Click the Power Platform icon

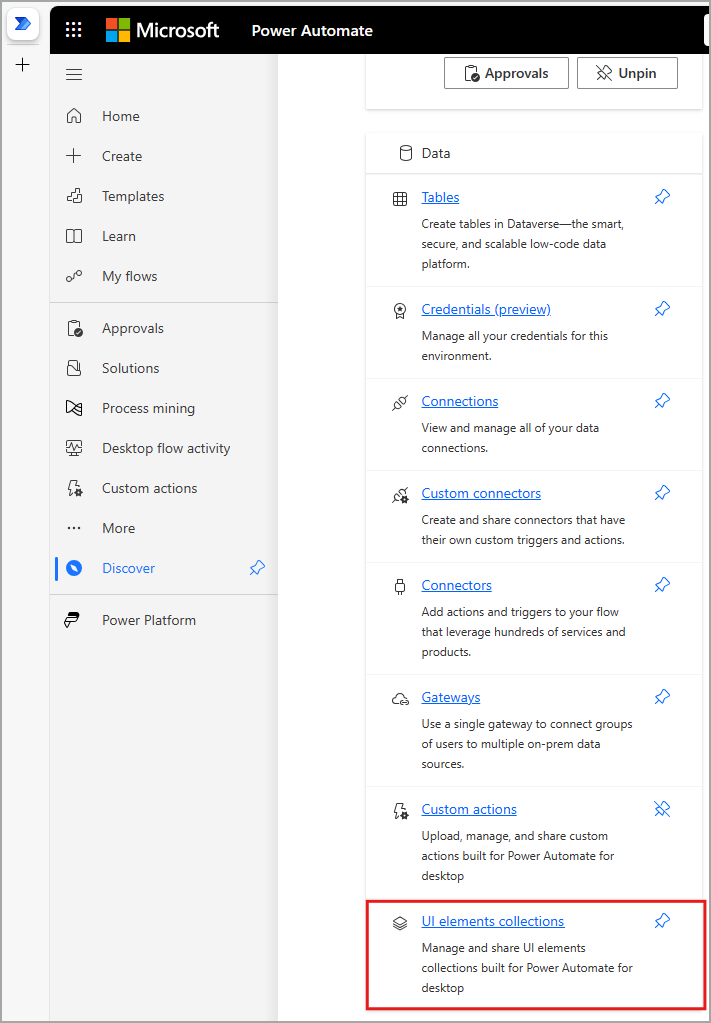tap(72, 619)
